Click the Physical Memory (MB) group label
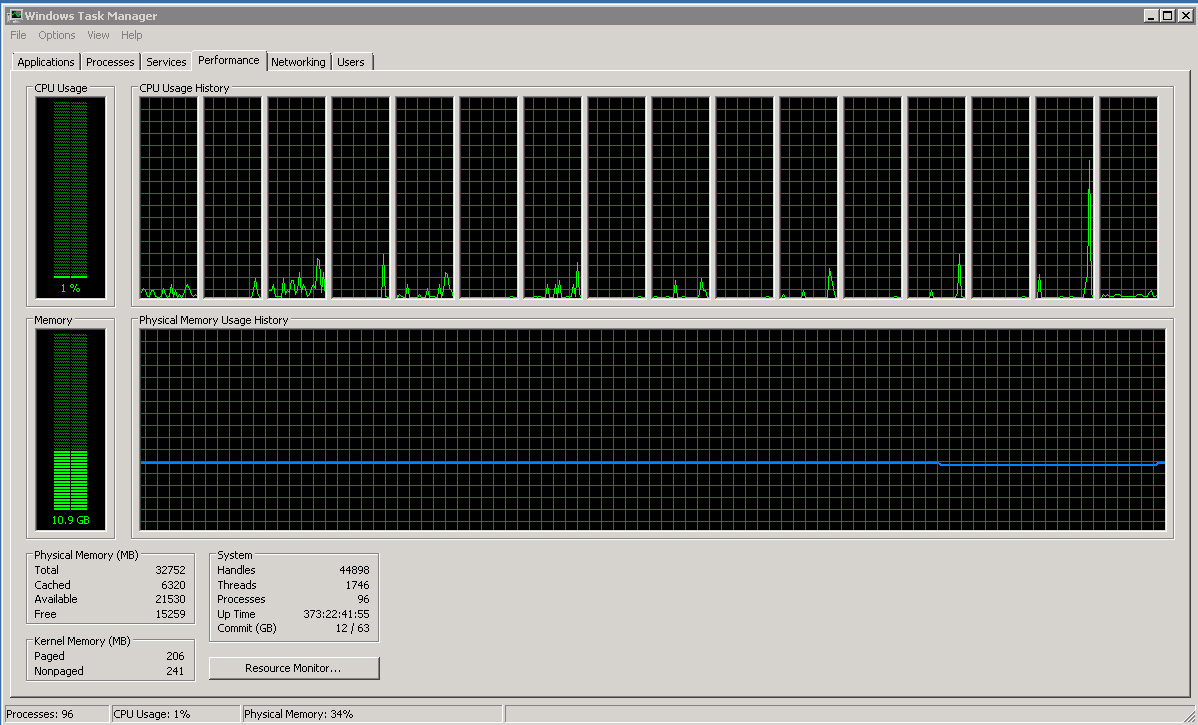 tap(86, 555)
